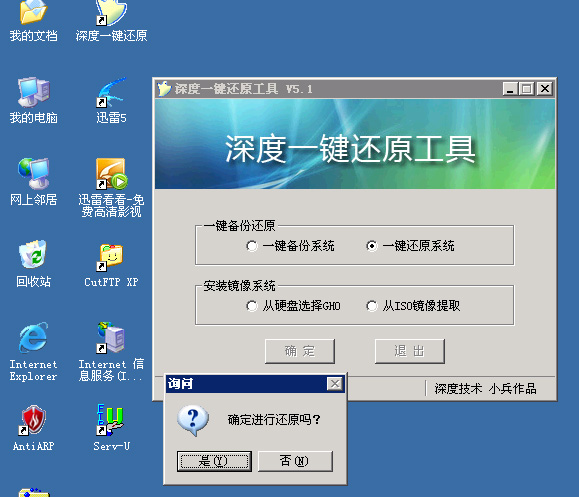Image resolution: width=579 pixels, height=497 pixels.
Task: Select the 从硬盘选择GHO radio option
Action: 293,306
